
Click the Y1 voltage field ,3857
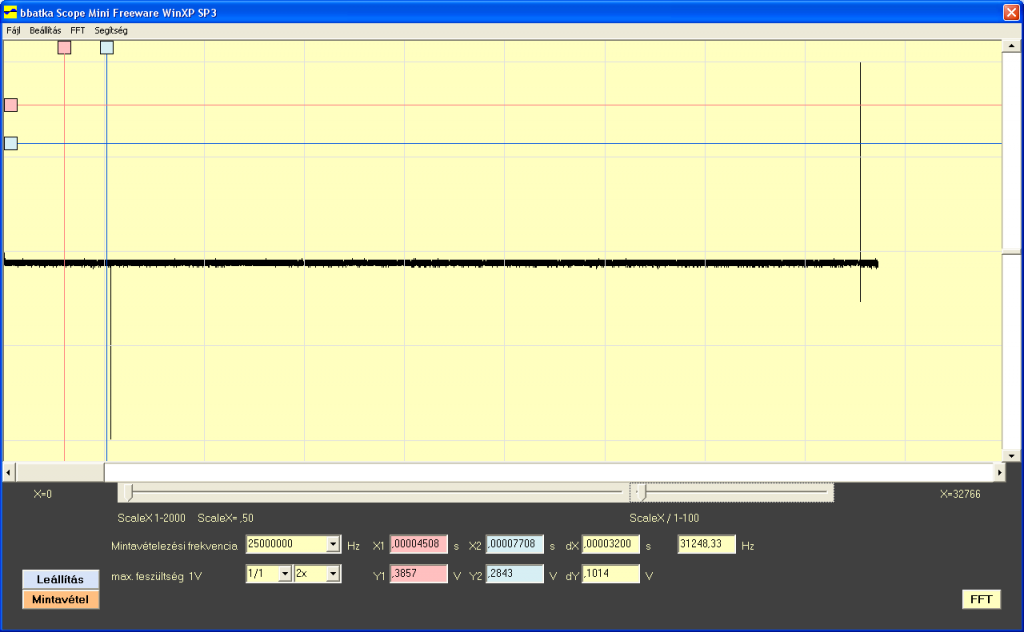[419, 574]
